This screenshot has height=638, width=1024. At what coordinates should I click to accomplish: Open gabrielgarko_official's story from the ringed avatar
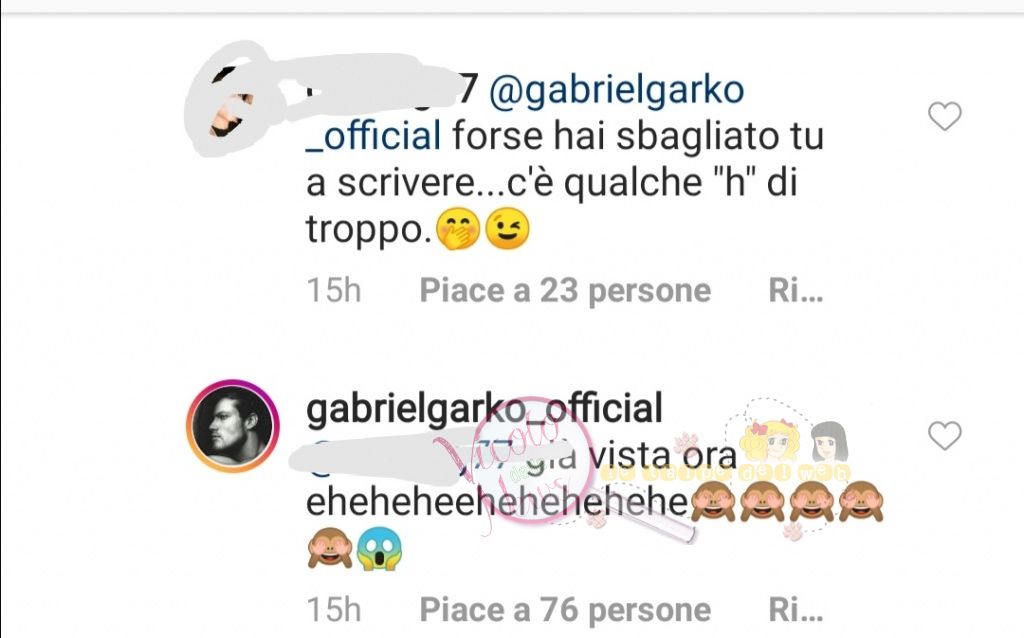[232, 425]
